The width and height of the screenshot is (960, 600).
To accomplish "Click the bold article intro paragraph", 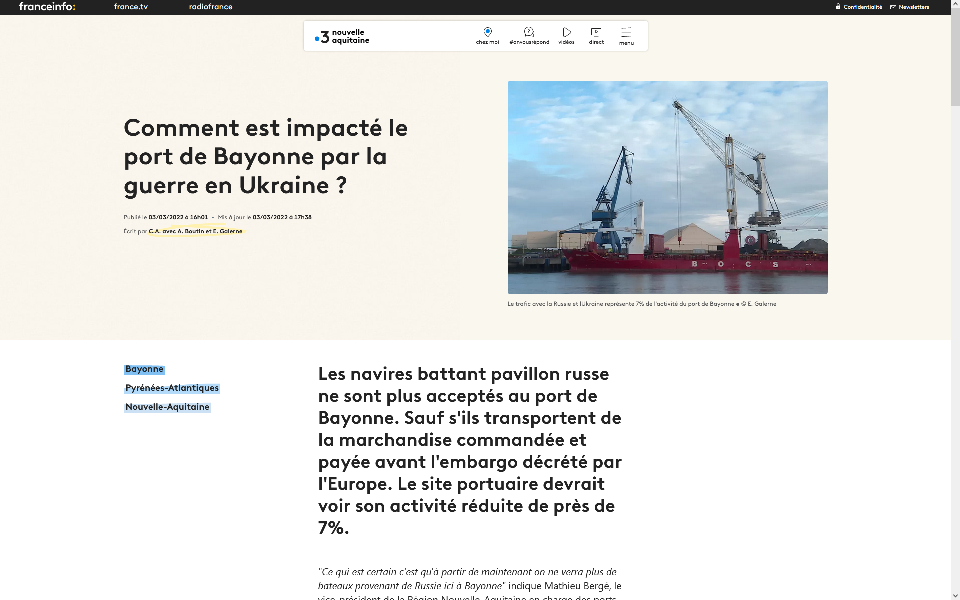I will point(469,450).
